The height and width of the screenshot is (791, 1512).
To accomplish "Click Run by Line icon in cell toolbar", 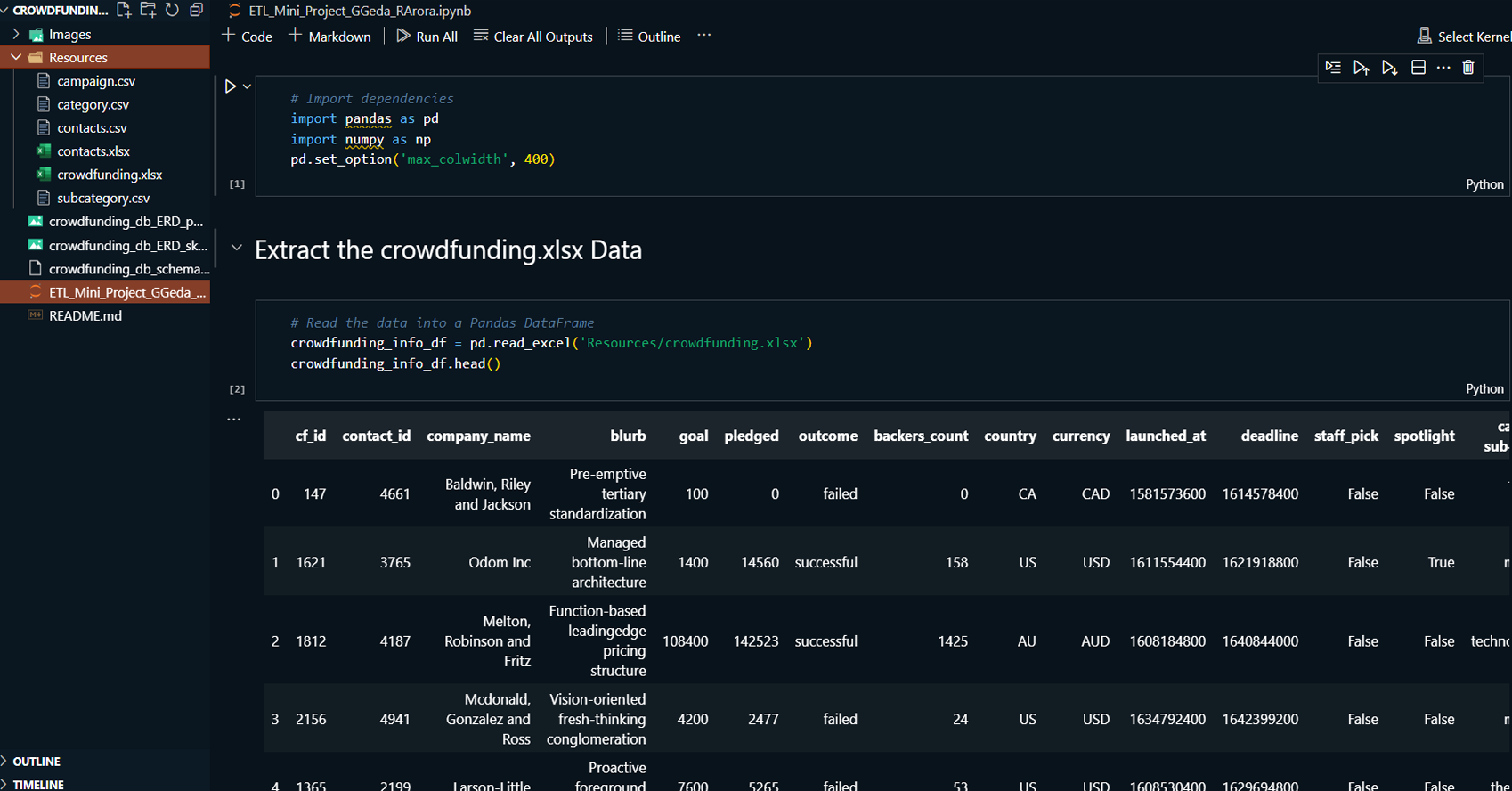I will coord(1333,68).
